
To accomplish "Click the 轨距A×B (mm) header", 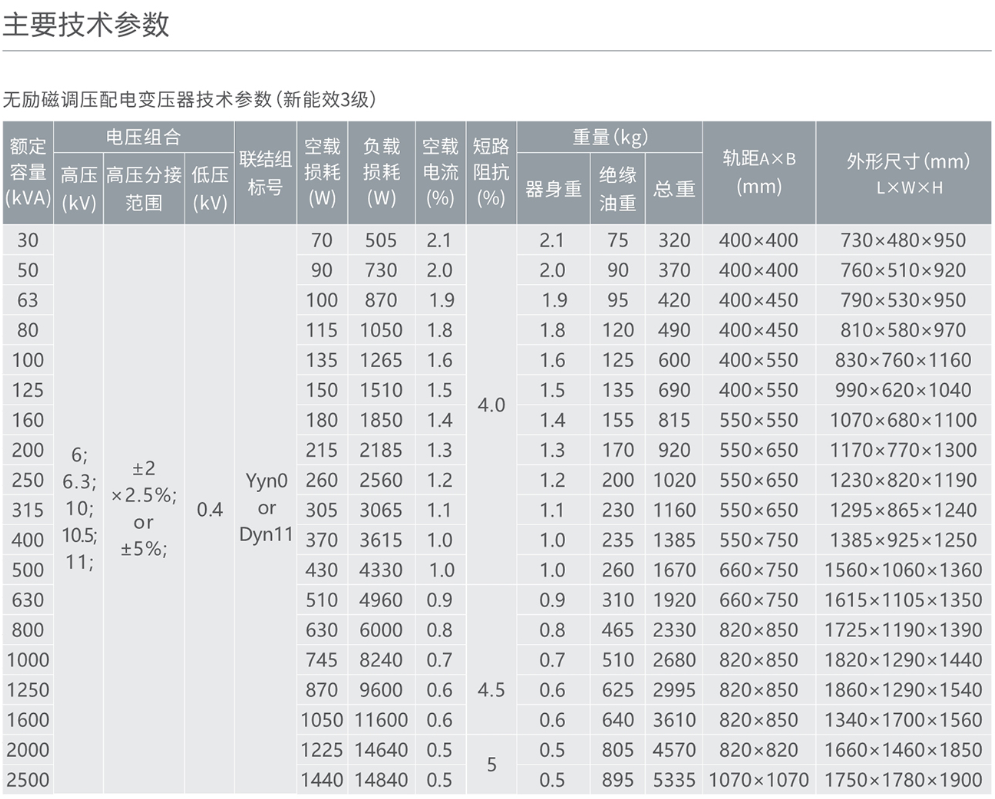I will point(759,173).
